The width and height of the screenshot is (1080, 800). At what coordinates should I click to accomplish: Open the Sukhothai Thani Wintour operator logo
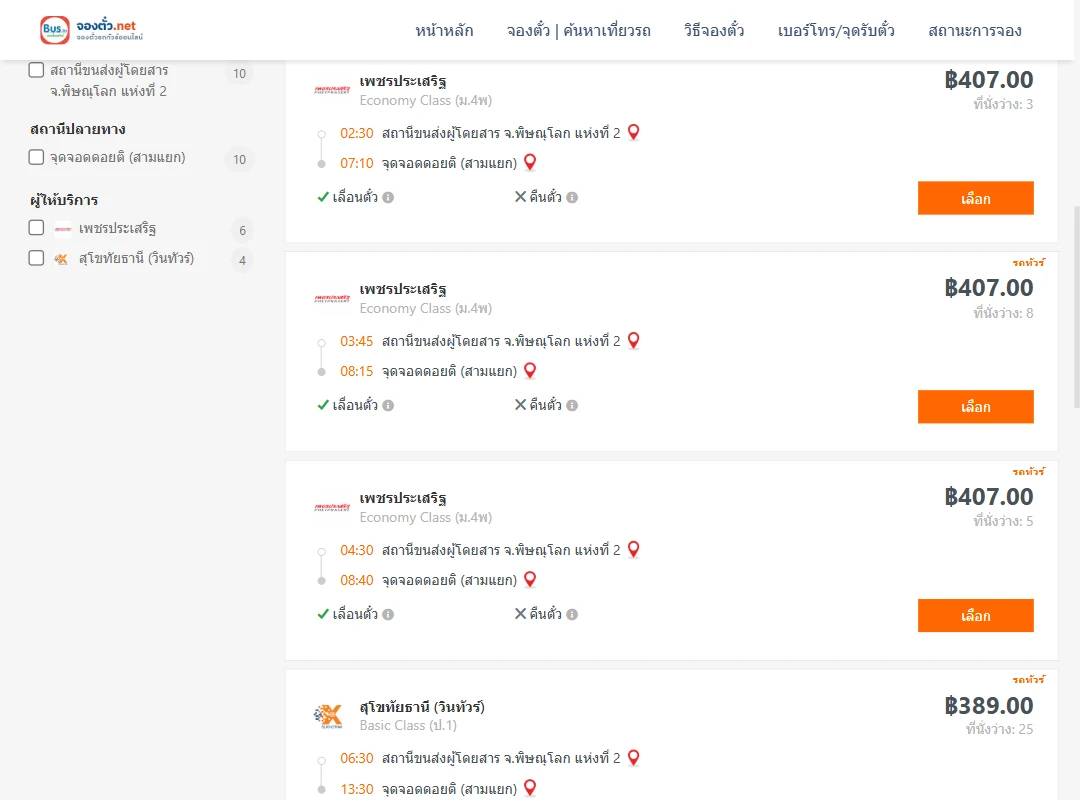tap(329, 715)
